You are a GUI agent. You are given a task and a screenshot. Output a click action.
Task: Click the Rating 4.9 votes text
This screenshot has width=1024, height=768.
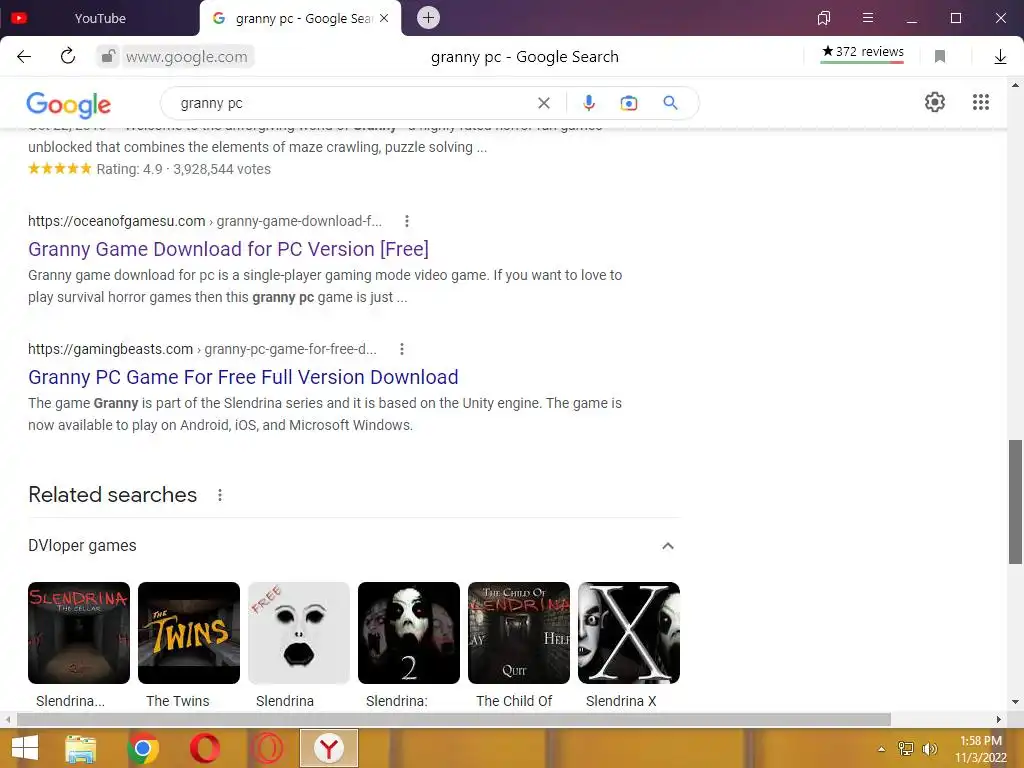click(x=184, y=169)
